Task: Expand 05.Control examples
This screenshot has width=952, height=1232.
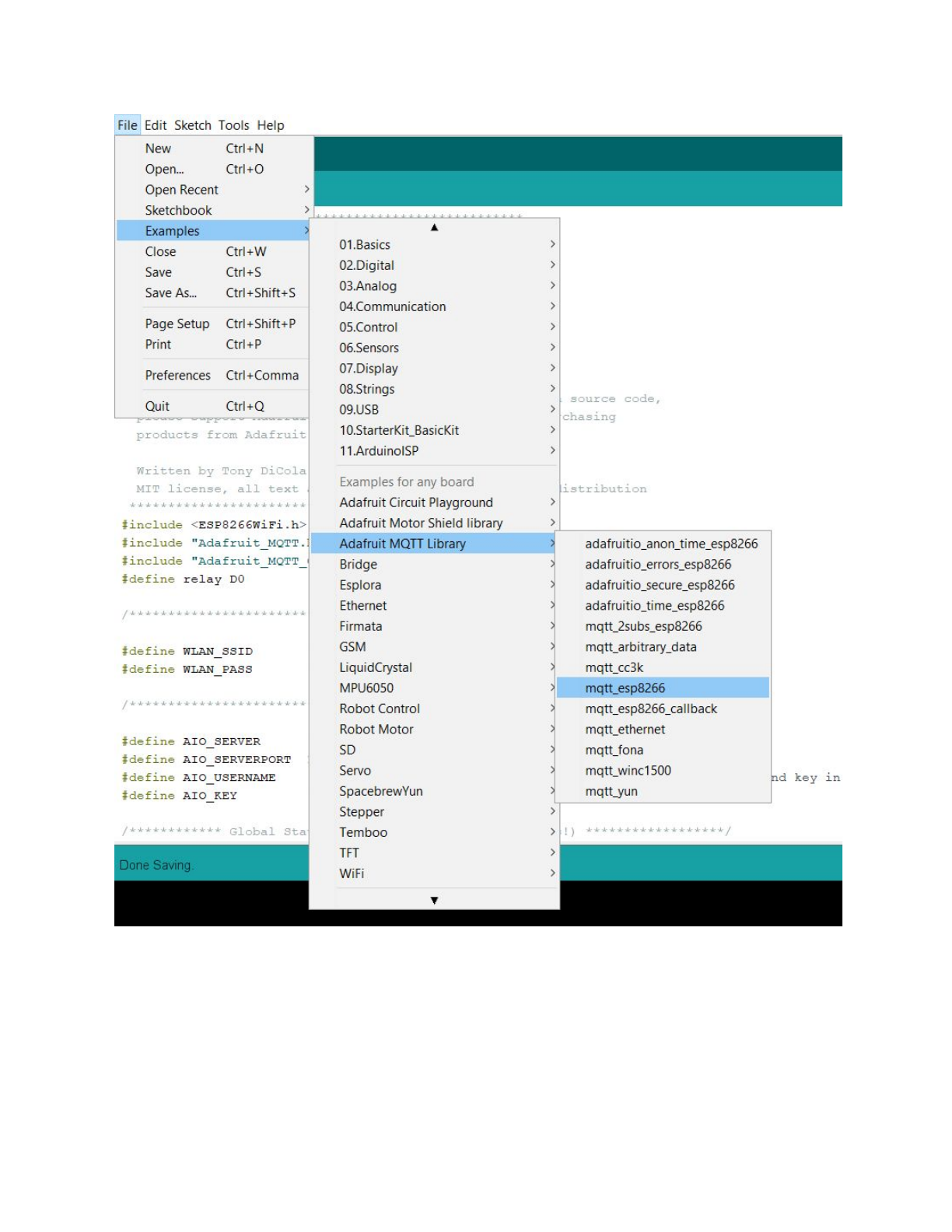Action: coord(434,327)
